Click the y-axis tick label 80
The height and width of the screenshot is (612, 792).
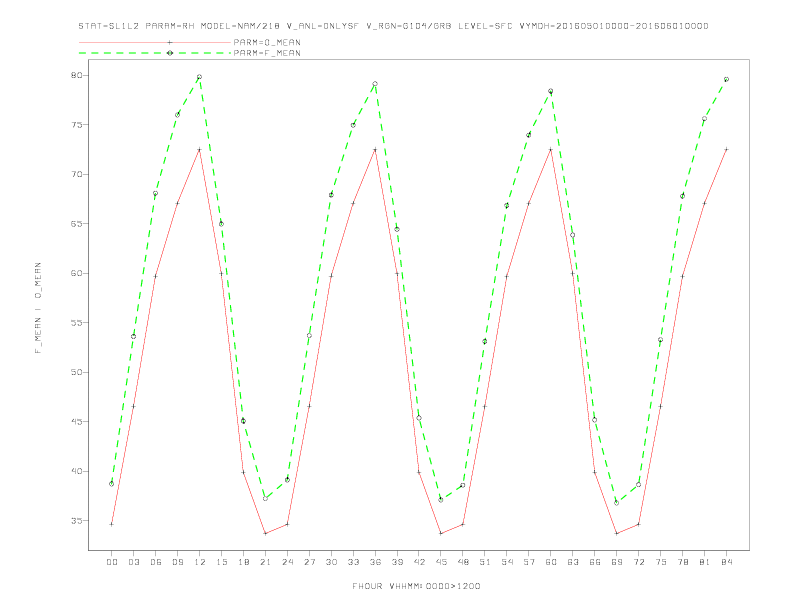[x=76, y=75]
